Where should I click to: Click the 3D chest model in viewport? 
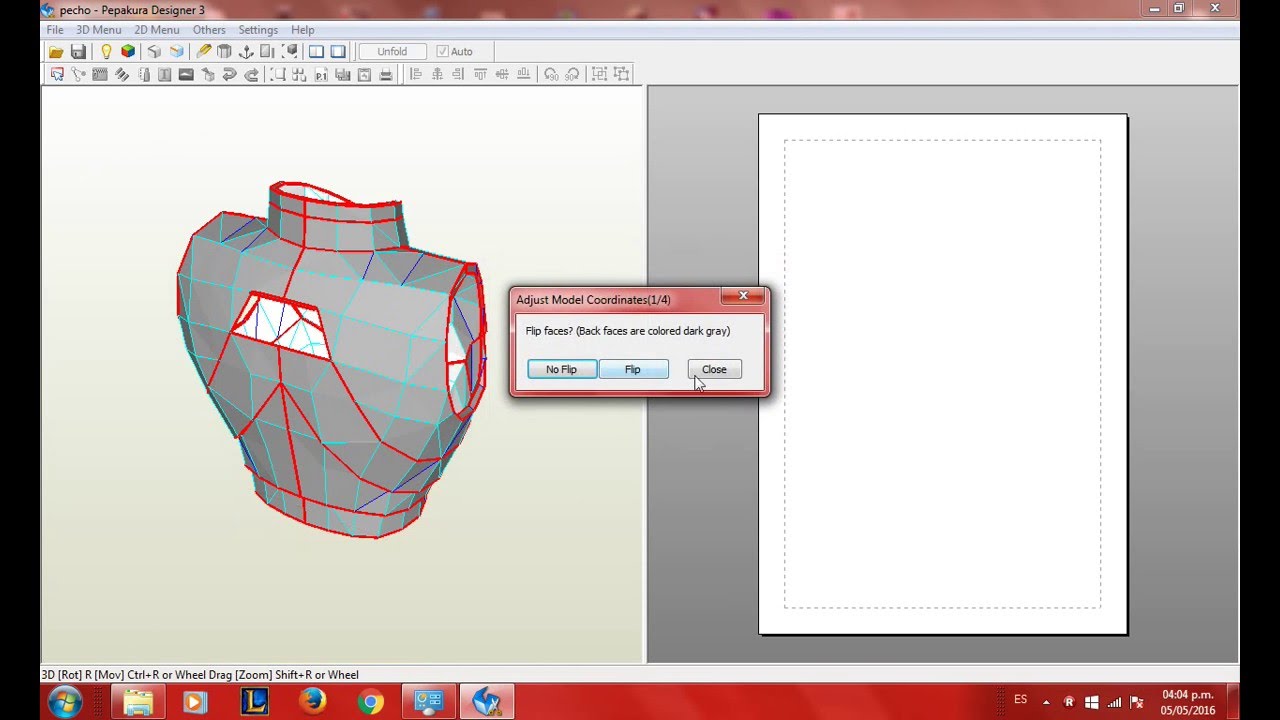(330, 360)
